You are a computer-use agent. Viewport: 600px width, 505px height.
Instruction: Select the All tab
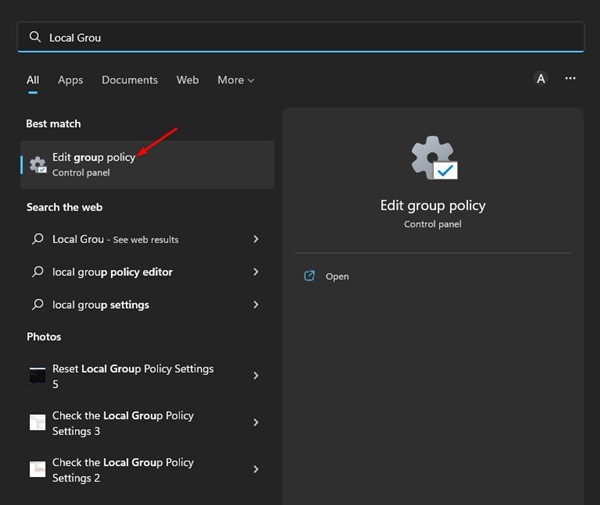tap(33, 80)
